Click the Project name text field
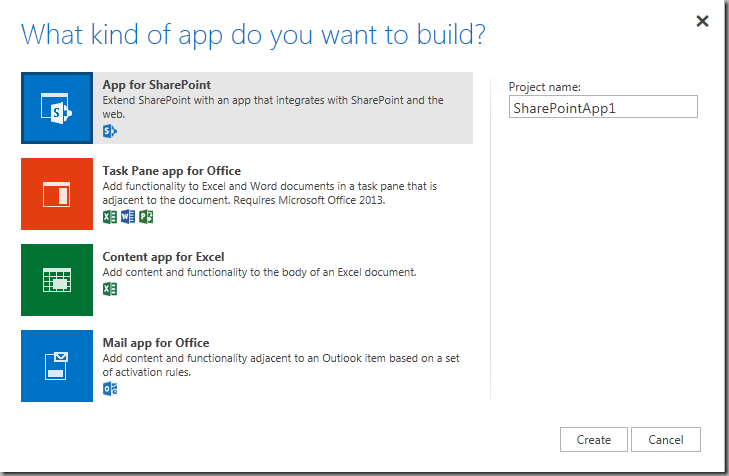 point(602,107)
